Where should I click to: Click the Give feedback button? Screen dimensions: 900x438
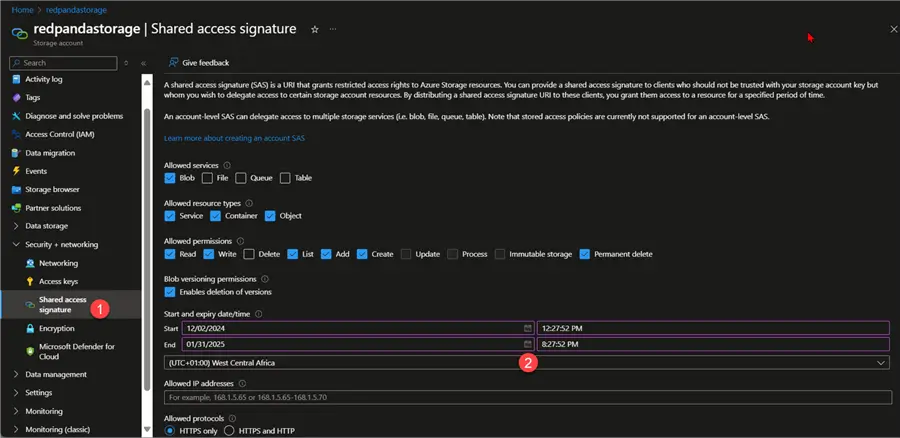(x=199, y=63)
